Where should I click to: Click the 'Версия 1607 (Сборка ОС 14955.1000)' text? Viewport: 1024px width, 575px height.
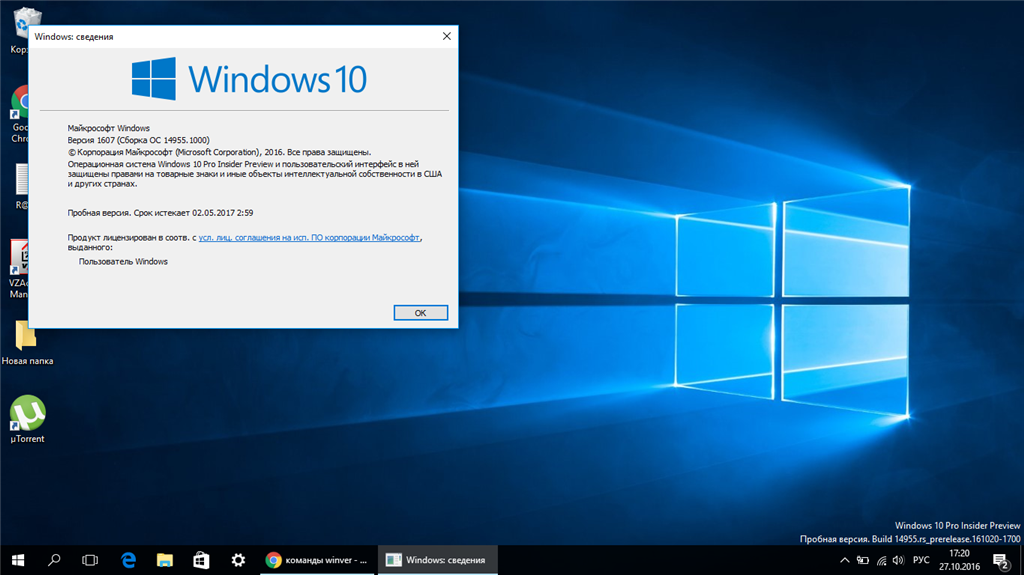click(138, 140)
